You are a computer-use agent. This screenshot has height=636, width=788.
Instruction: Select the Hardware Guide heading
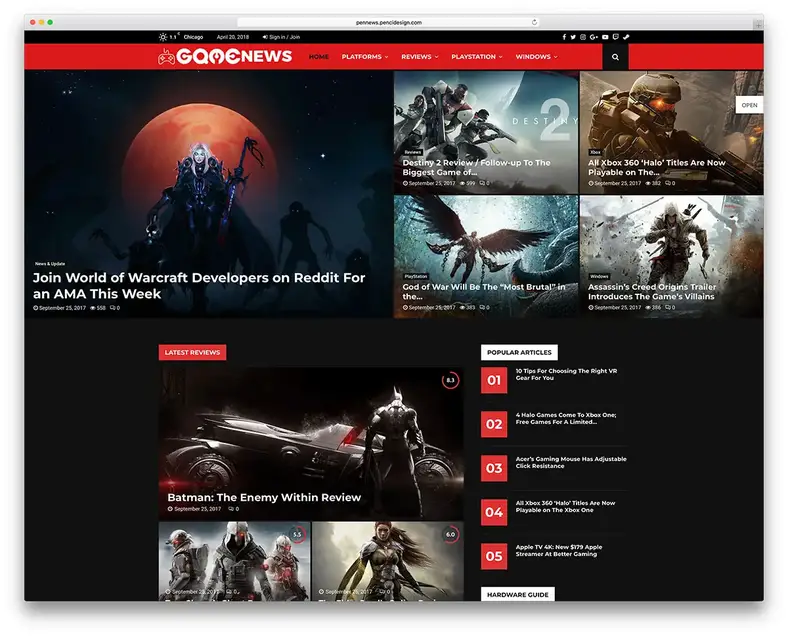click(x=518, y=594)
